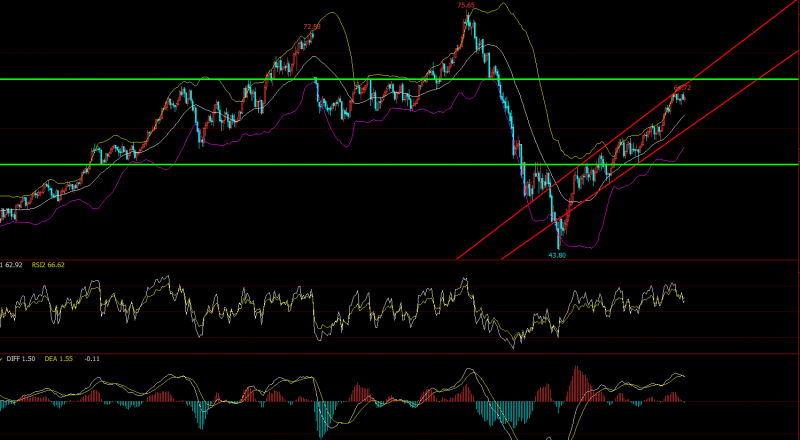Screen dimensions: 800x440
Task: Click the right end of white middle band
Action: pyautogui.click(x=684, y=116)
